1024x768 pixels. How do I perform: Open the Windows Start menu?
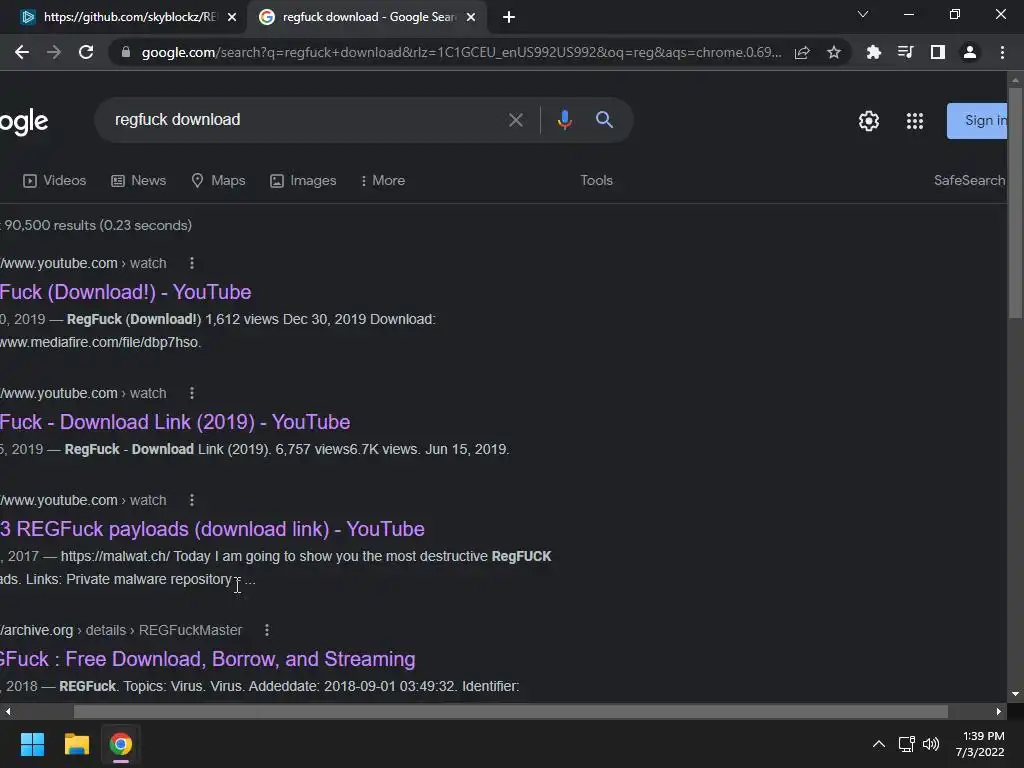pos(32,744)
